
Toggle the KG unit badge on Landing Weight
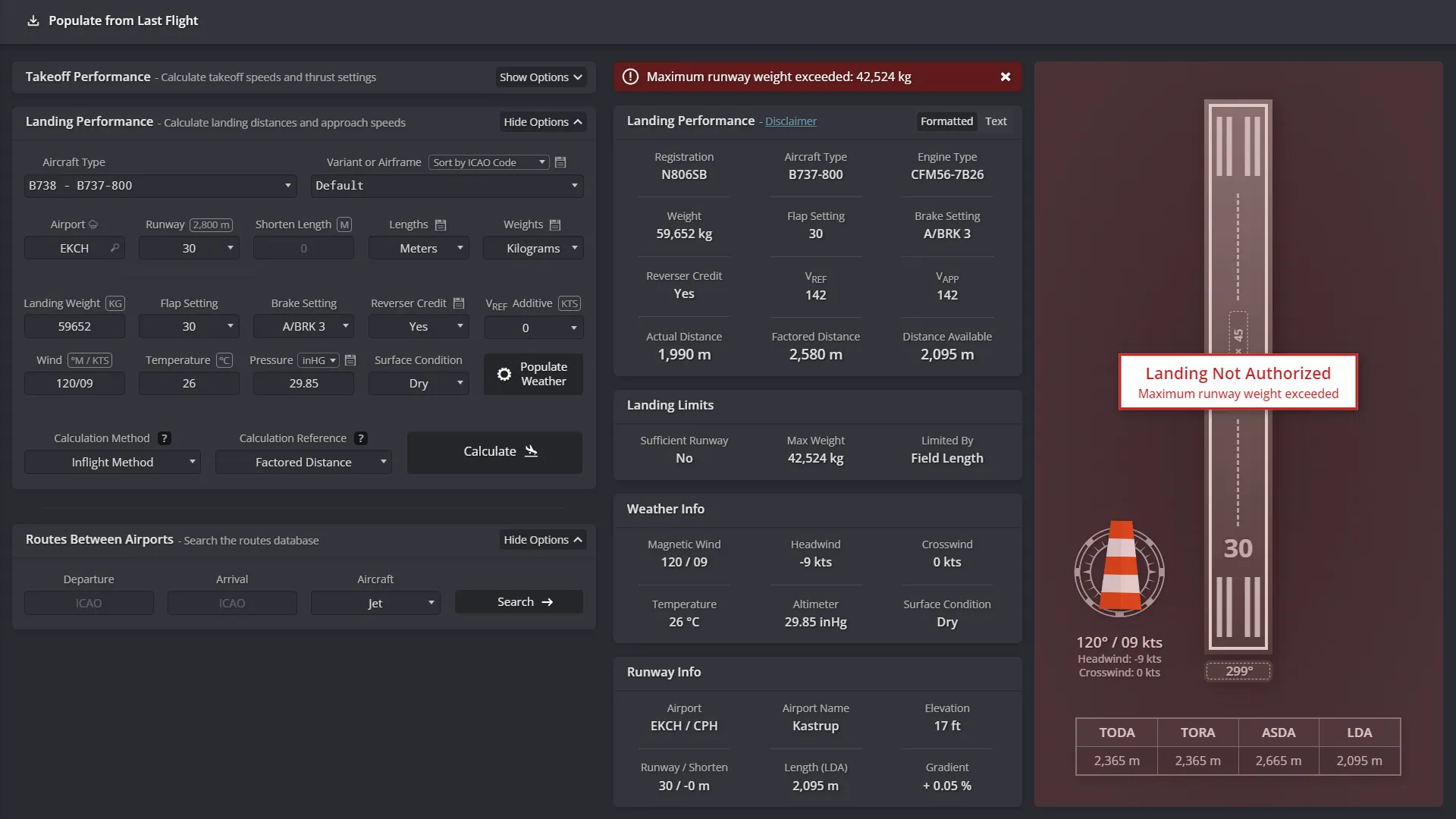(x=115, y=303)
